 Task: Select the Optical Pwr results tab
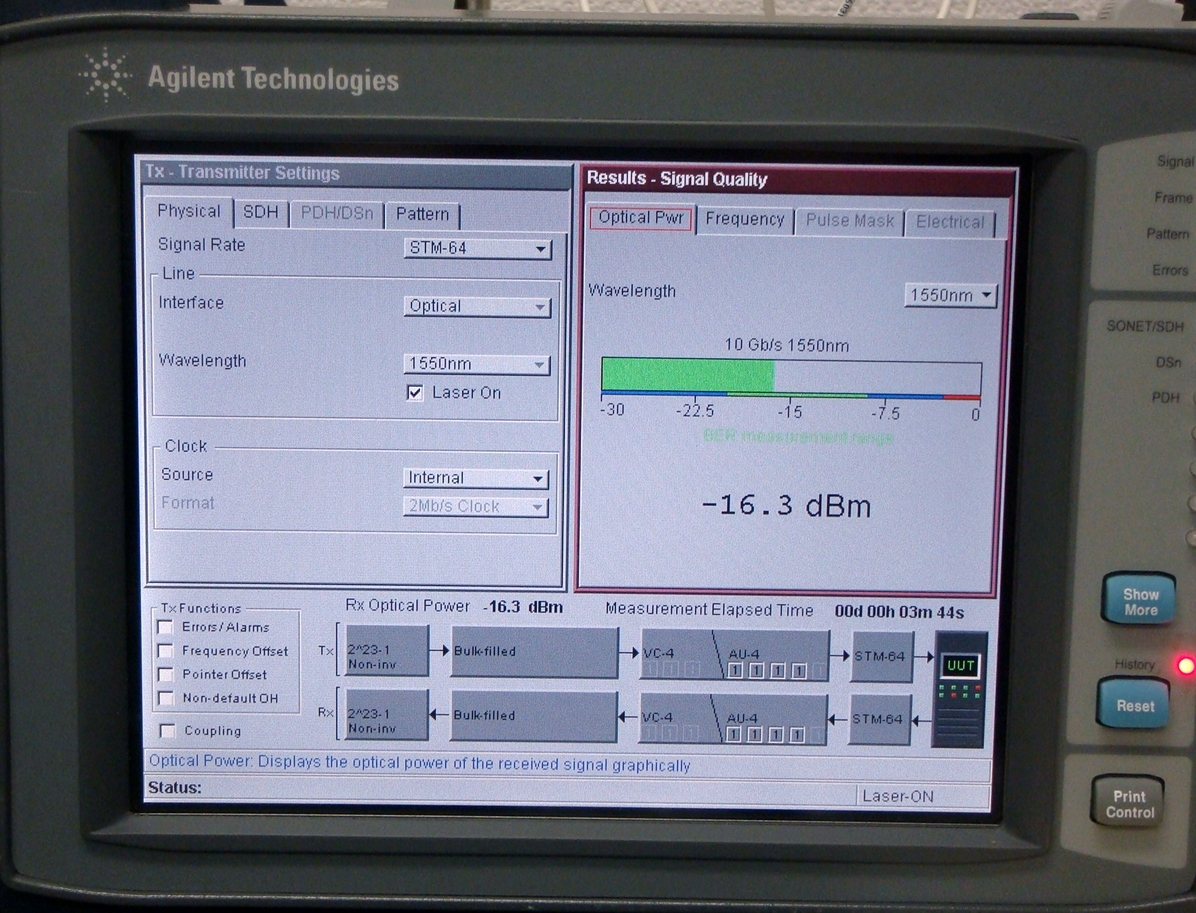point(641,218)
